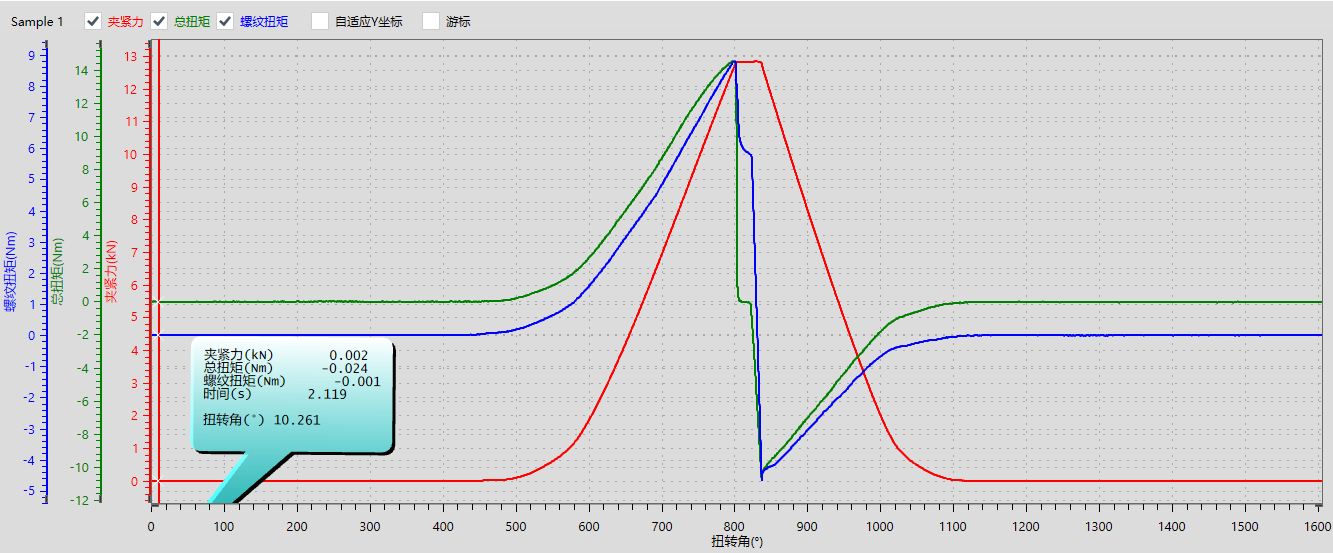Screen dimensions: 1333x553
Task: Click the green 总扭矩(Nm) axis title
Action: (59, 271)
